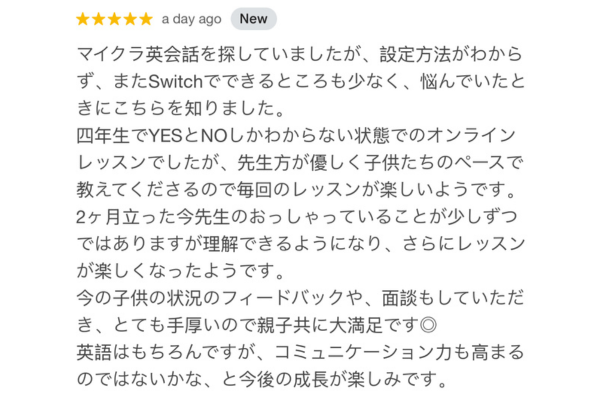Select the fourth gold rating star
The height and width of the screenshot is (400, 600).
pyautogui.click(x=130, y=19)
